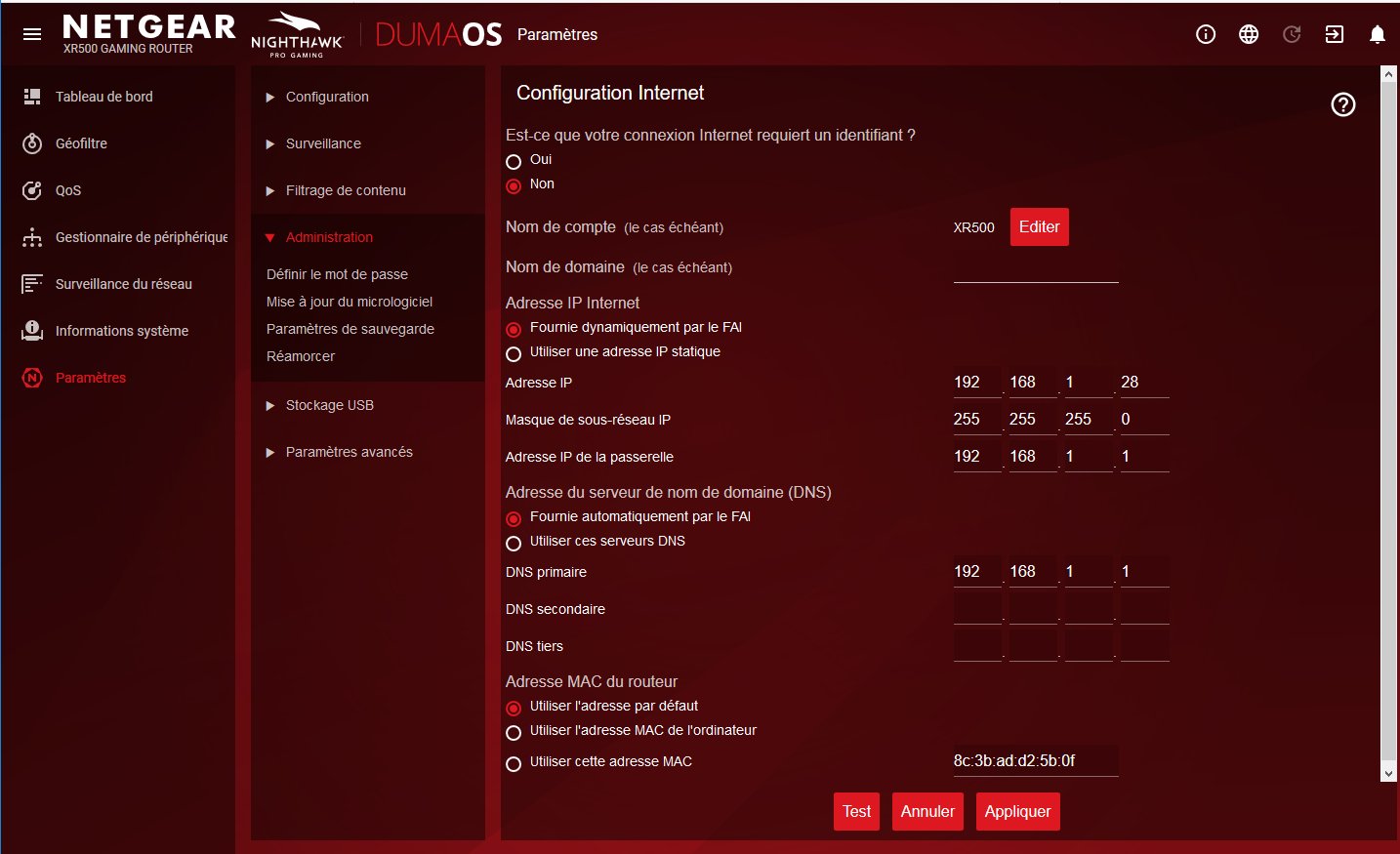This screenshot has width=1400, height=854.
Task: Click the Gestionnaire de périphérique icon
Action: 32,236
